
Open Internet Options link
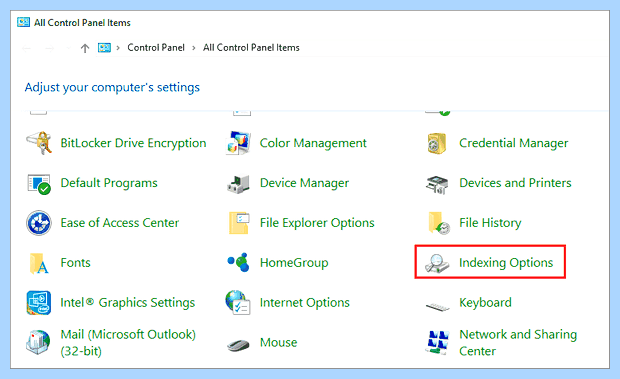coord(305,303)
